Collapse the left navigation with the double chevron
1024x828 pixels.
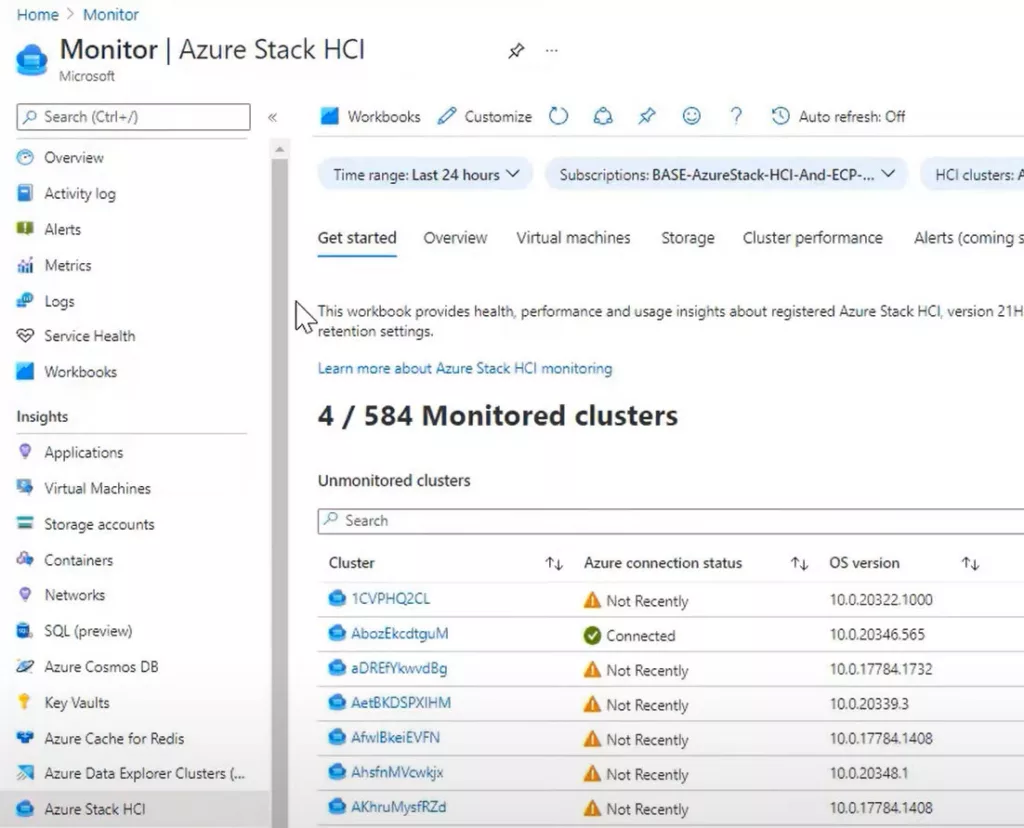(x=272, y=118)
